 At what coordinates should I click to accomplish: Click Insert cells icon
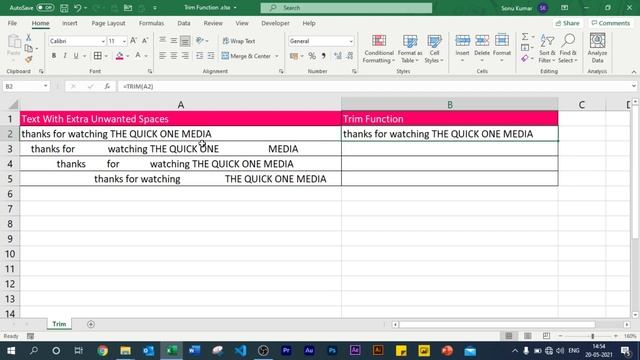pos(462,40)
